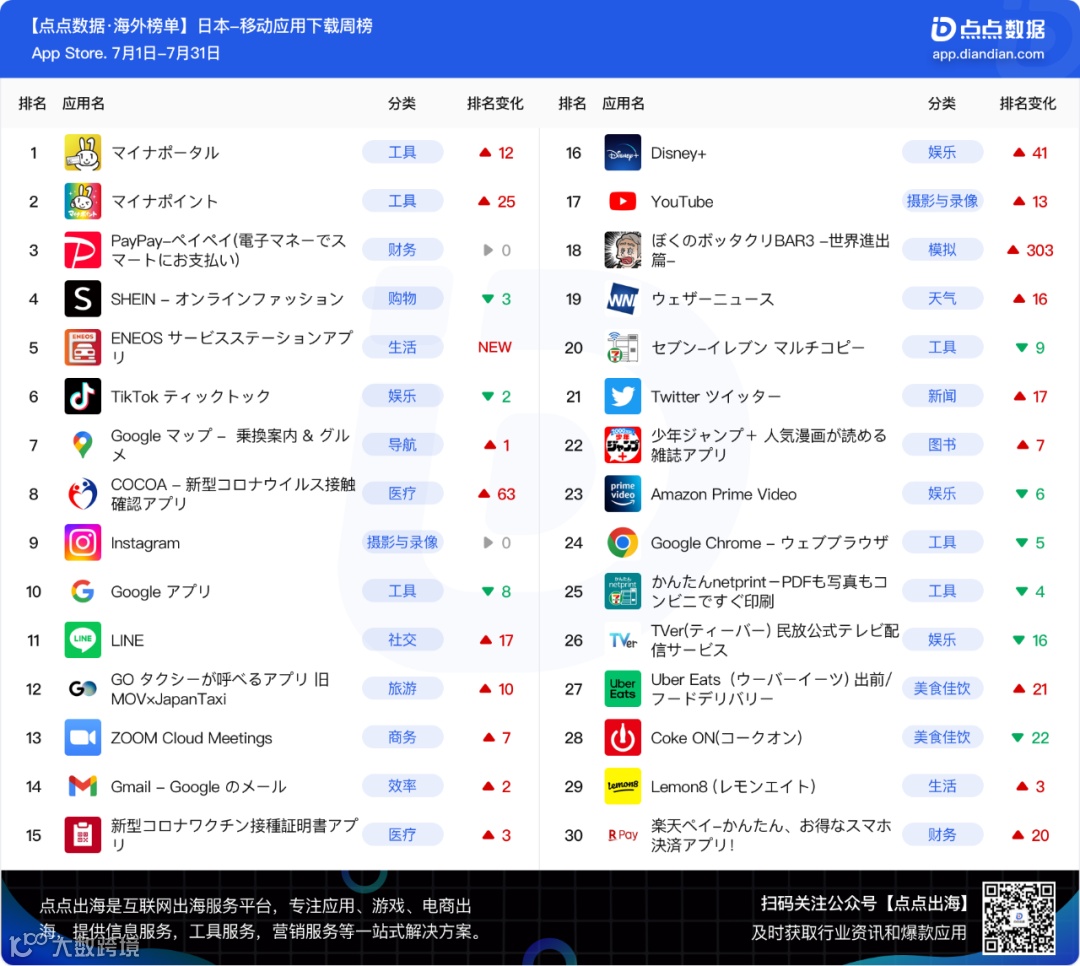The width and height of the screenshot is (1080, 966).
Task: Click the ウェザーニュース WN icon
Action: (623, 298)
